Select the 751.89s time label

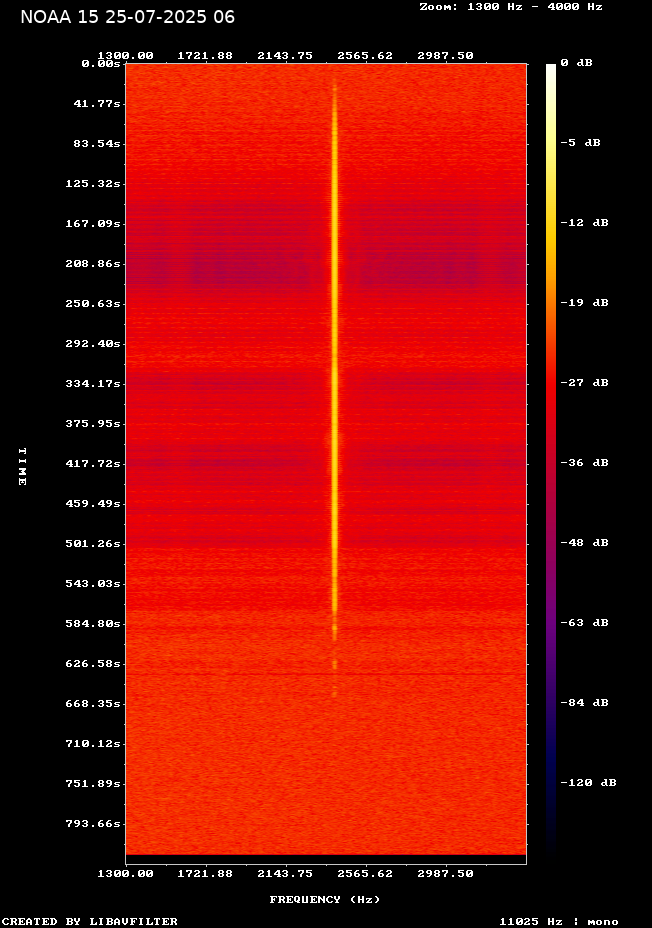[x=93, y=784]
